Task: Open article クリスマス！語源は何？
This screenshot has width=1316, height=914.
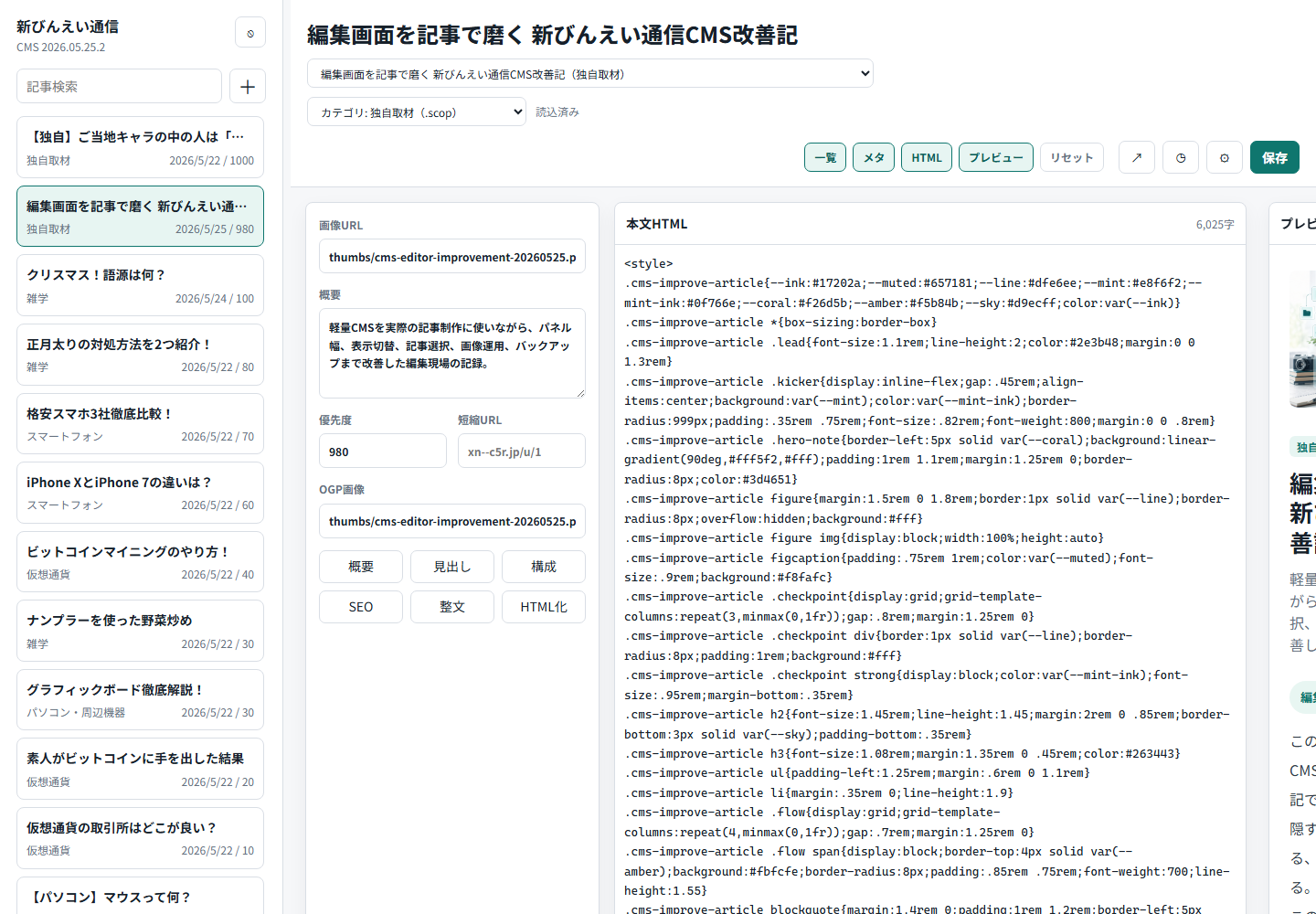Action: pyautogui.click(x=141, y=285)
